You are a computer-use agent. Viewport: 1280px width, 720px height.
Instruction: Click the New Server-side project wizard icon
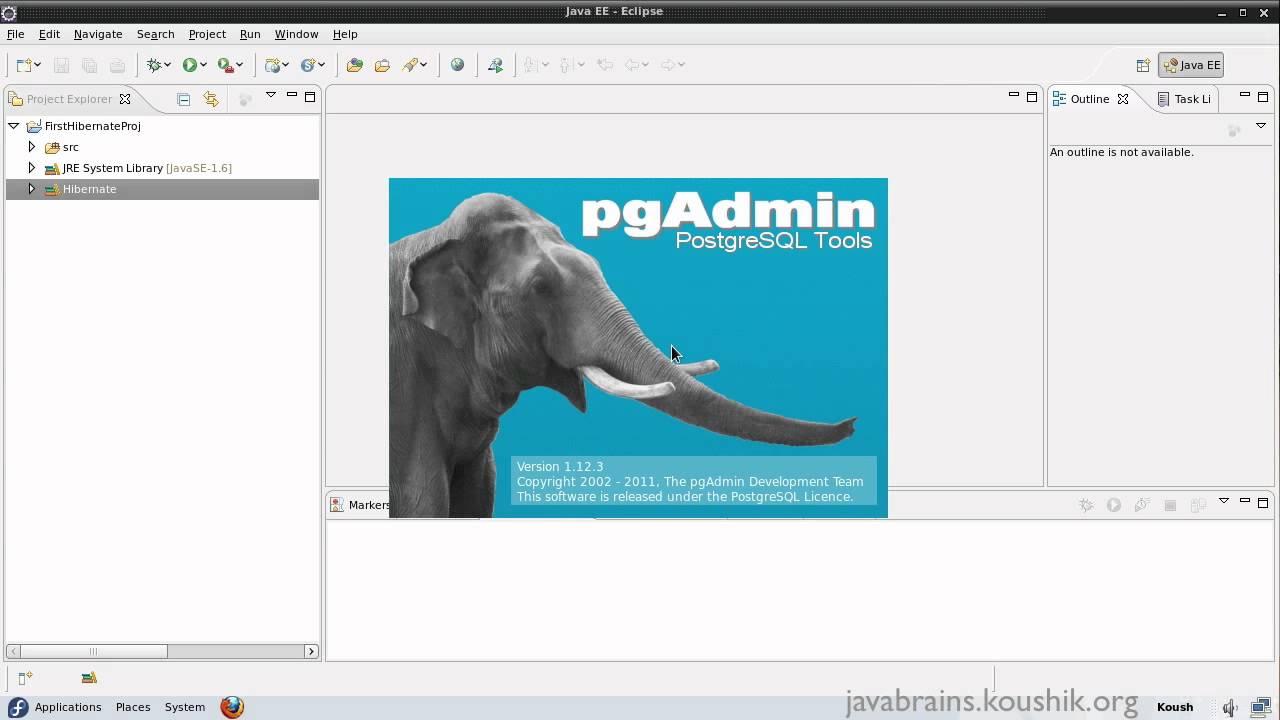[x=272, y=65]
